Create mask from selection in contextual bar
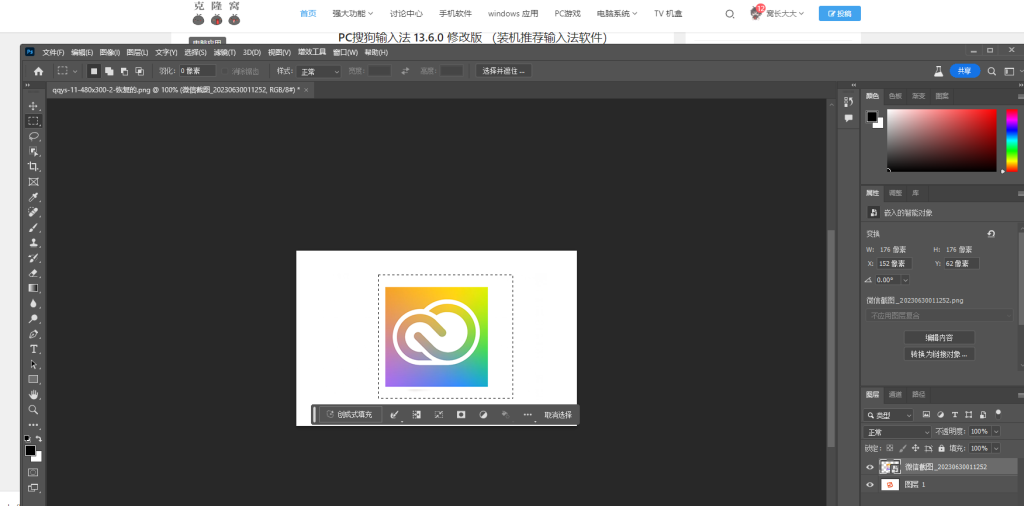The height and width of the screenshot is (506, 1024). (461, 415)
